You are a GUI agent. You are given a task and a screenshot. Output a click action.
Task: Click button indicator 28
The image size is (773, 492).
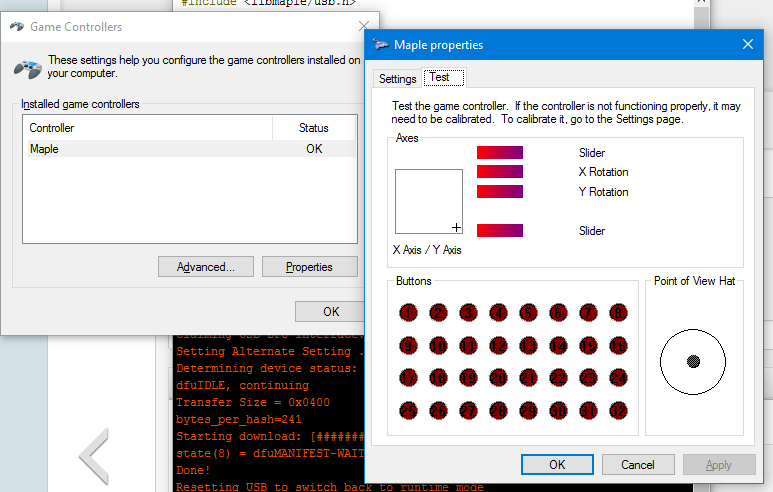click(498, 411)
